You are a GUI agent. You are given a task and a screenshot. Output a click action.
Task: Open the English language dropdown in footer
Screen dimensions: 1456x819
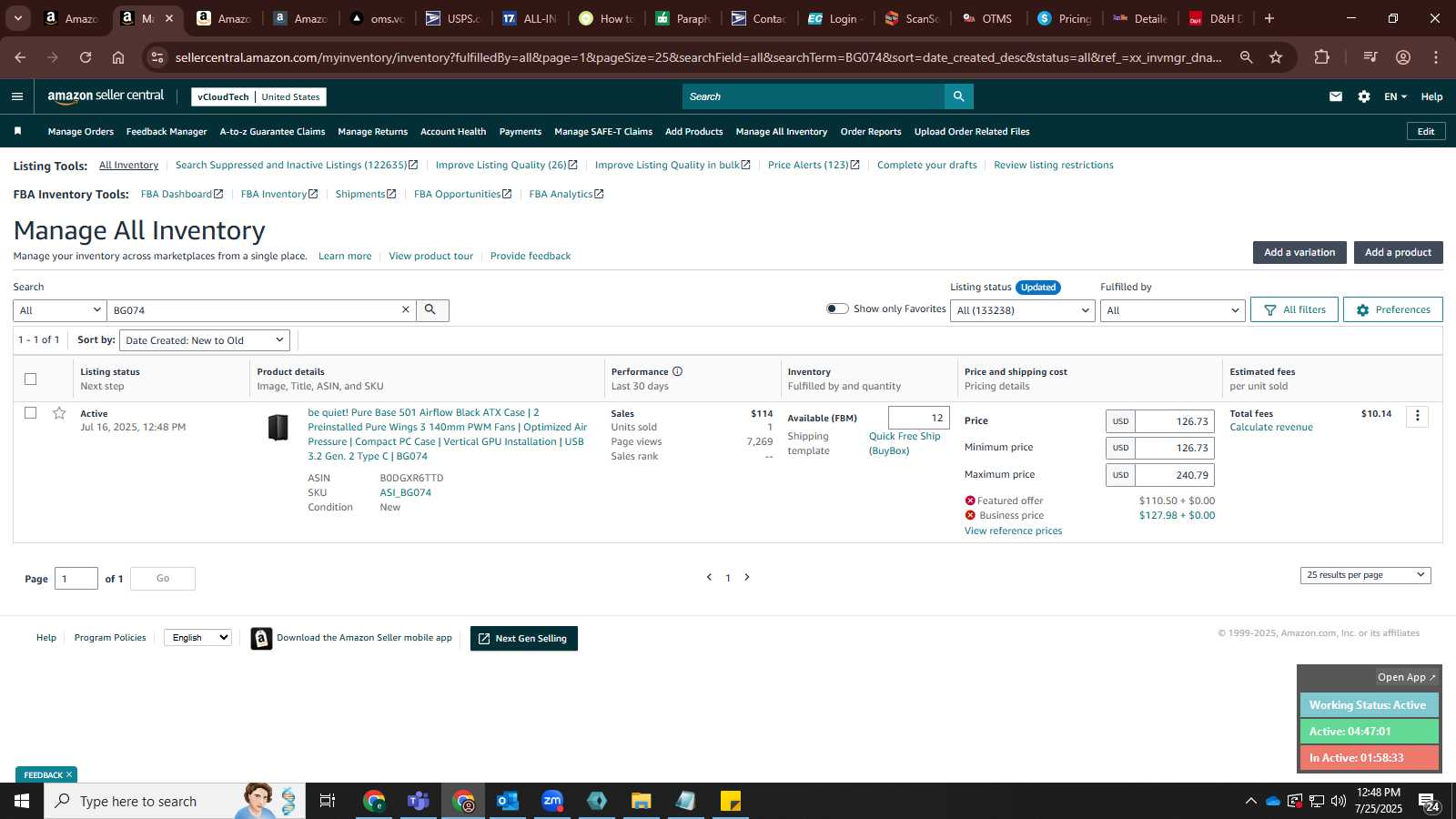click(x=197, y=638)
